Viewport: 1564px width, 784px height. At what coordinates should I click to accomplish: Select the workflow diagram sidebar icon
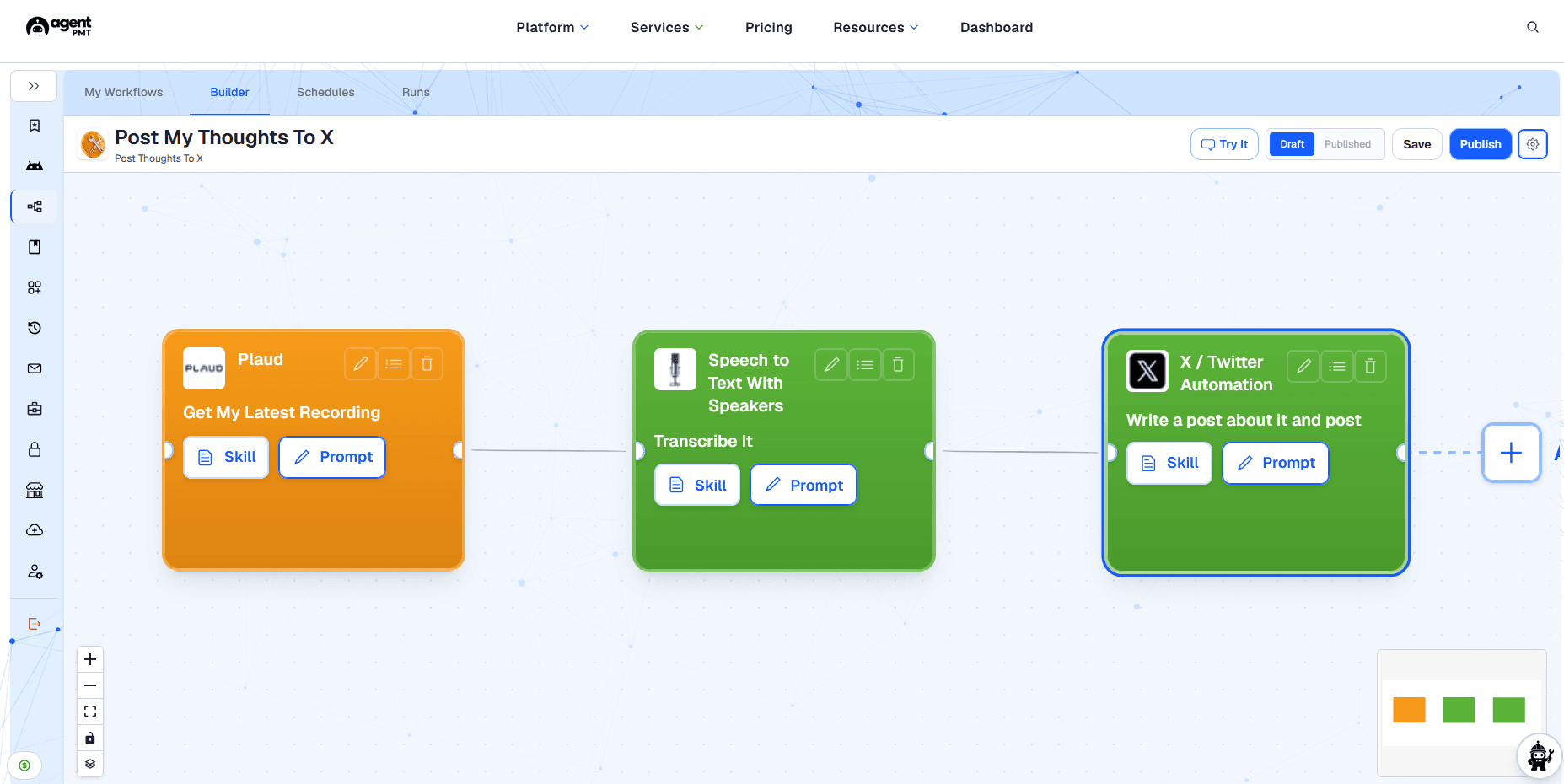point(35,207)
